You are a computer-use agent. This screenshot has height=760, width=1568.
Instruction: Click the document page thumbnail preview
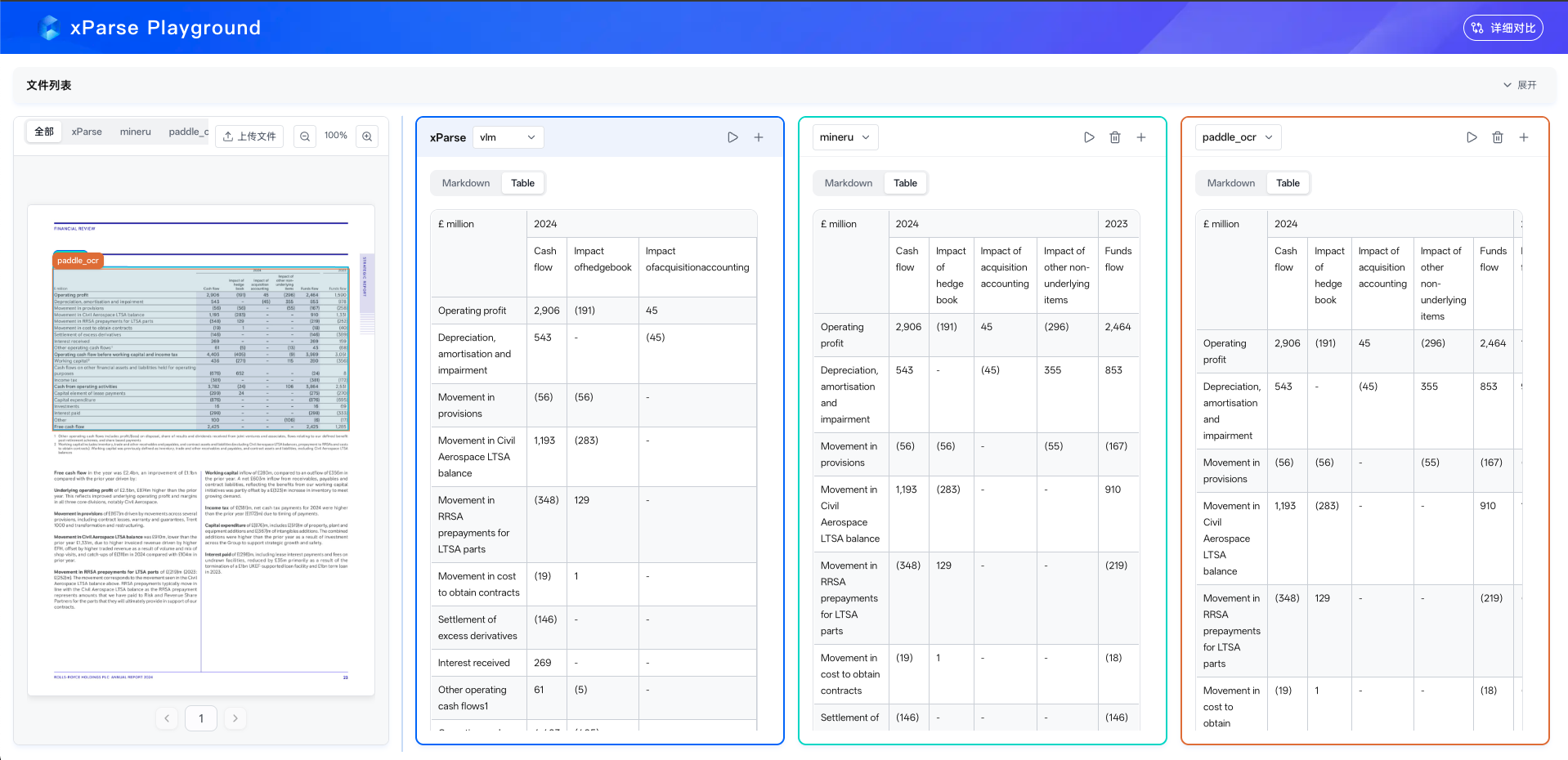[x=201, y=450]
